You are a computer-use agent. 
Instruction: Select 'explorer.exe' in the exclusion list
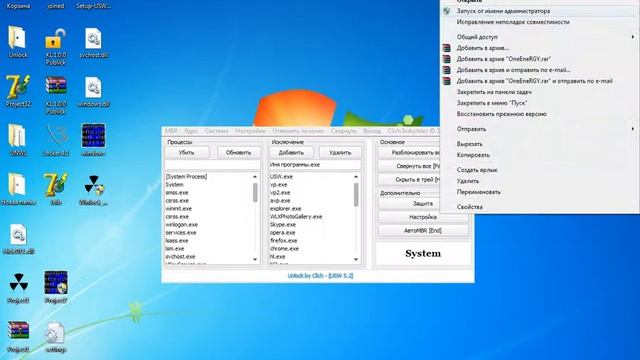285,209
